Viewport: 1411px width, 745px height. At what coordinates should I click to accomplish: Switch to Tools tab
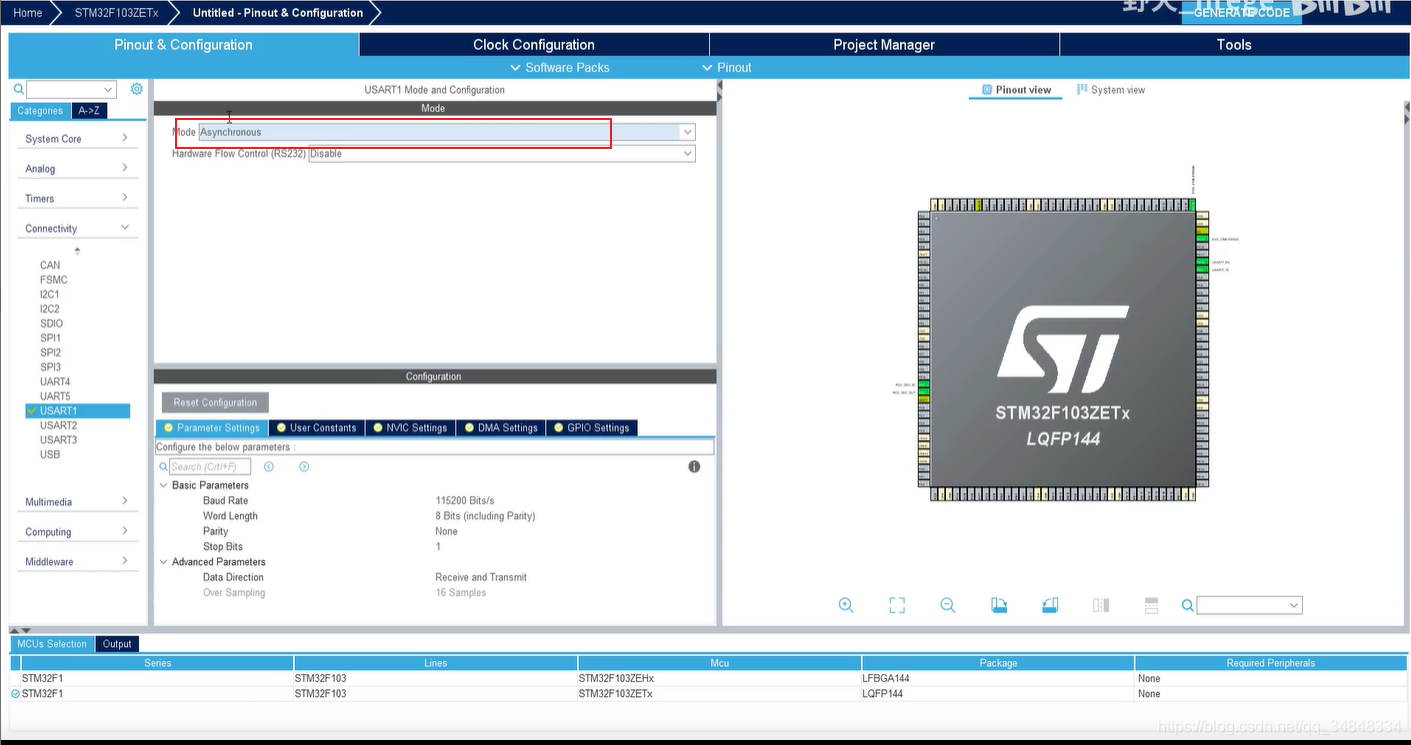1234,45
